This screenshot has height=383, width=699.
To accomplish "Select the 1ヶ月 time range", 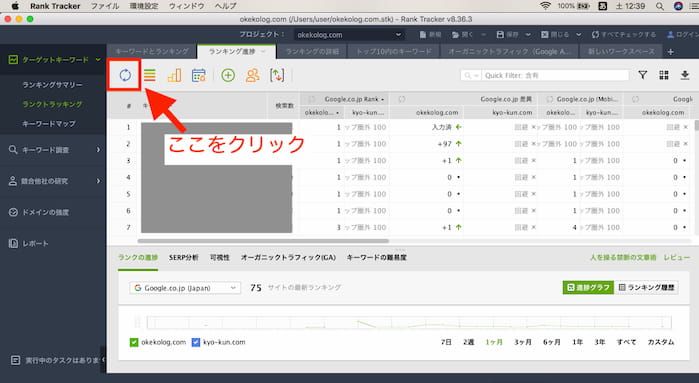I will [494, 342].
